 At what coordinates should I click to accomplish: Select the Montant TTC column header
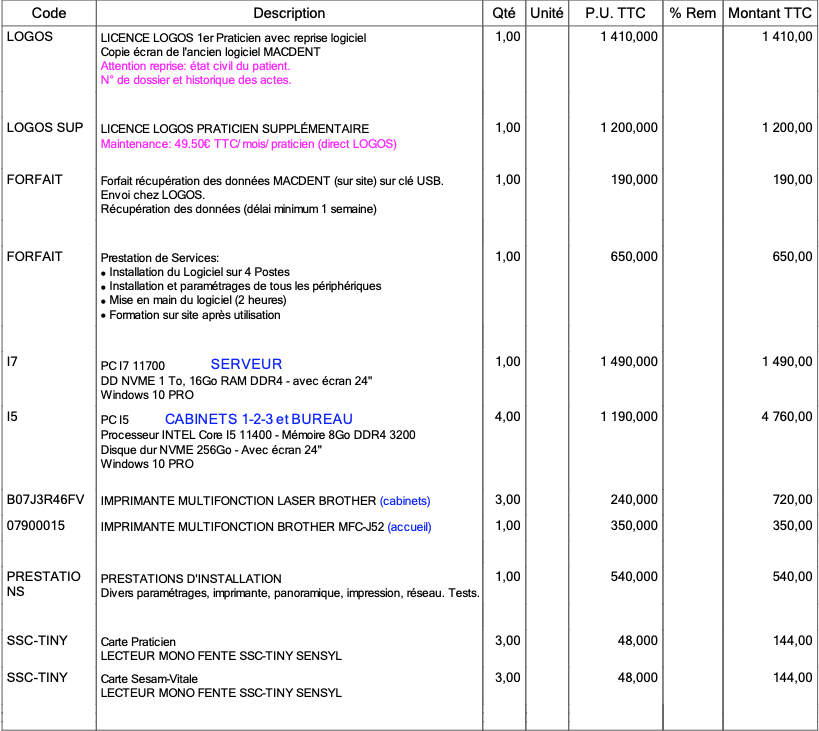point(769,13)
